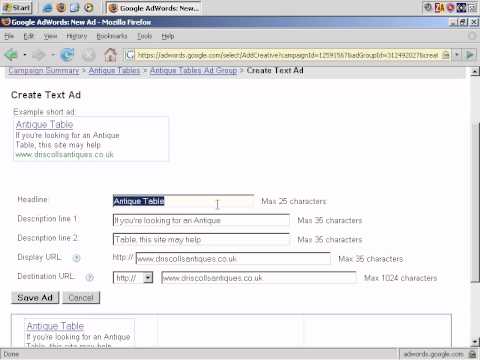Click the Create Text Ad heading
Image resolution: width=480 pixels, height=360 pixels.
46,95
